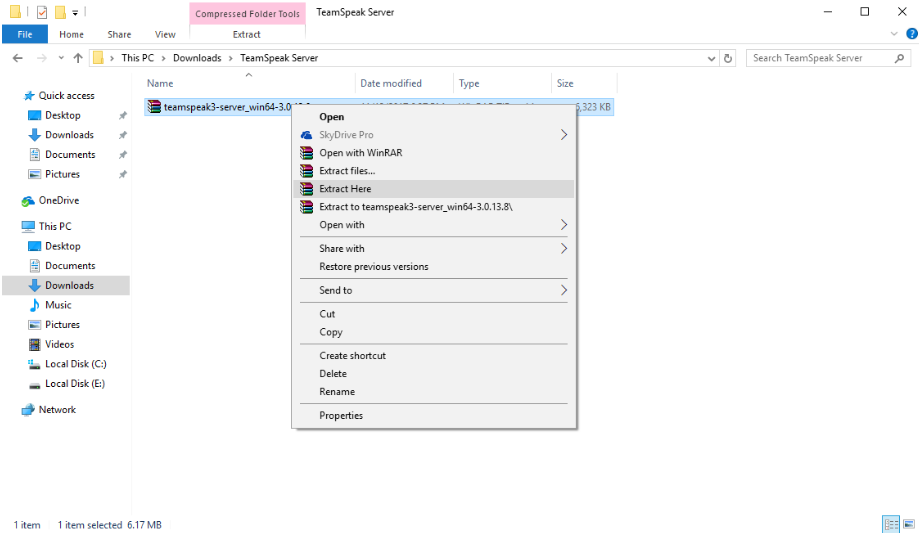The image size is (919, 533).
Task: Open the Customize Quick Access Toolbar dropdown
Action: click(x=75, y=12)
